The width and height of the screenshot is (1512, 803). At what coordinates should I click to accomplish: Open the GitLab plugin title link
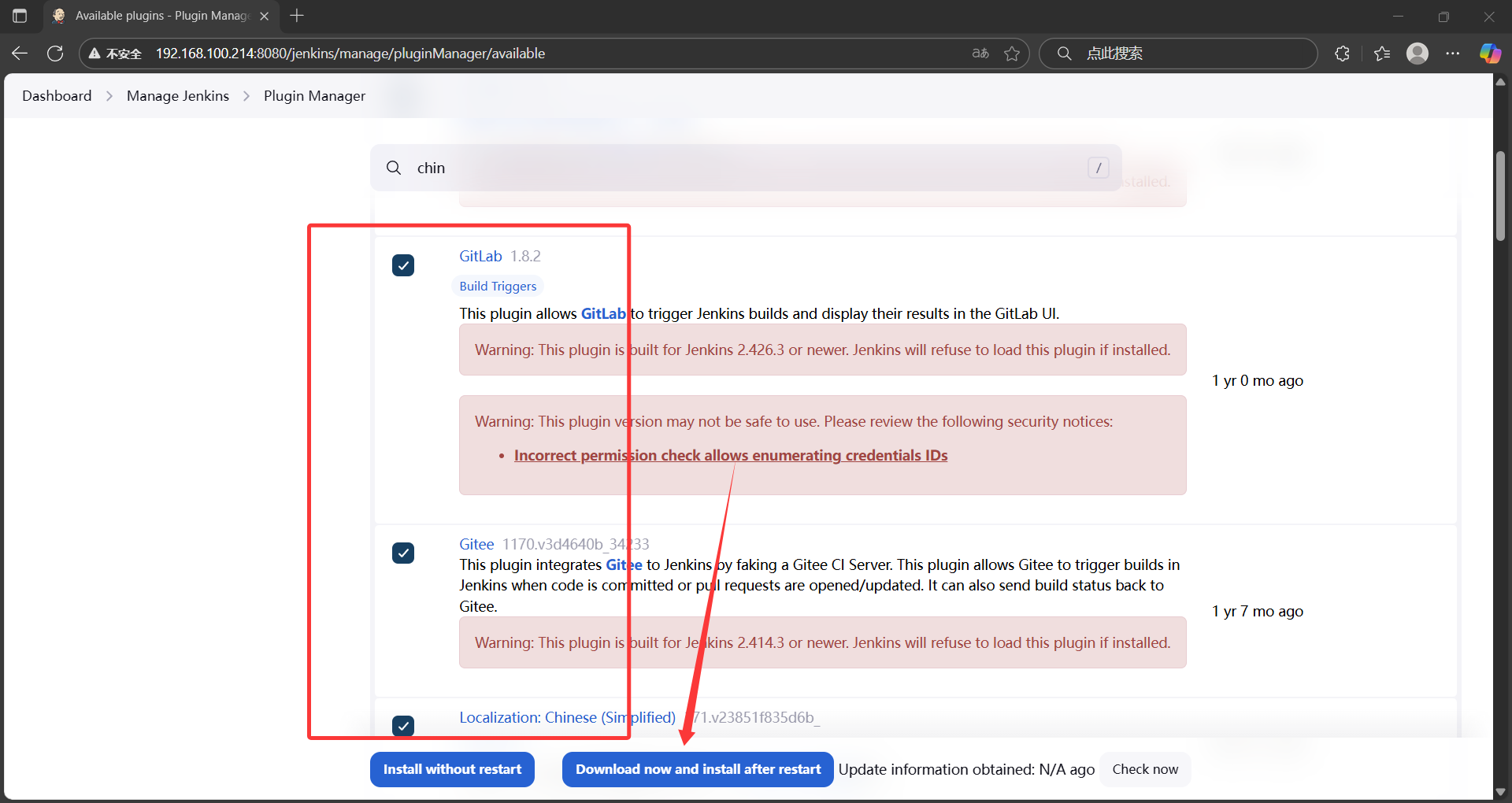point(480,256)
